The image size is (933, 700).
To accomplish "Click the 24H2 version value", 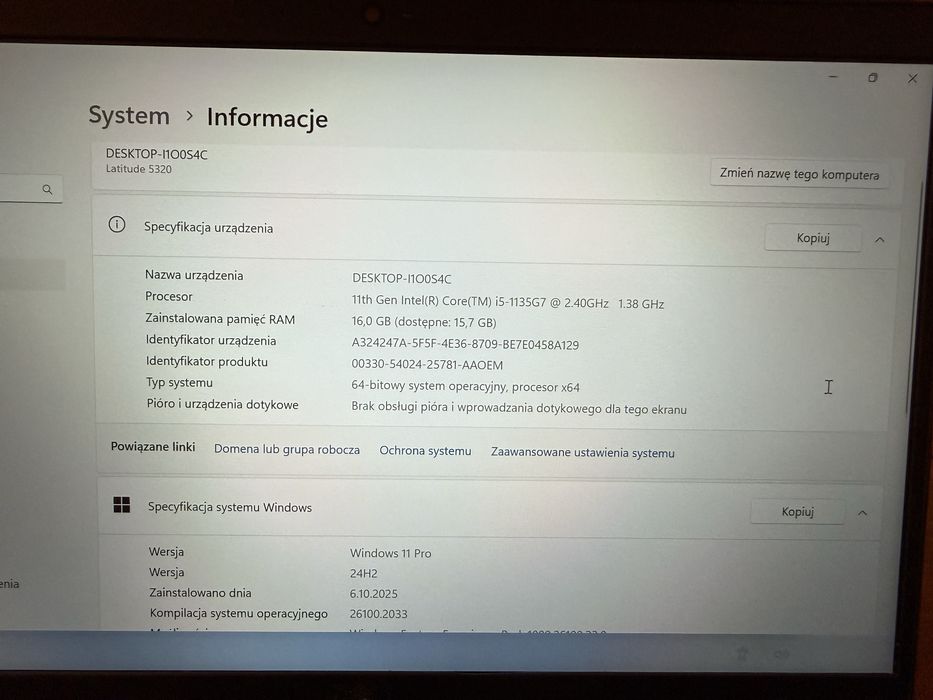I will click(364, 573).
